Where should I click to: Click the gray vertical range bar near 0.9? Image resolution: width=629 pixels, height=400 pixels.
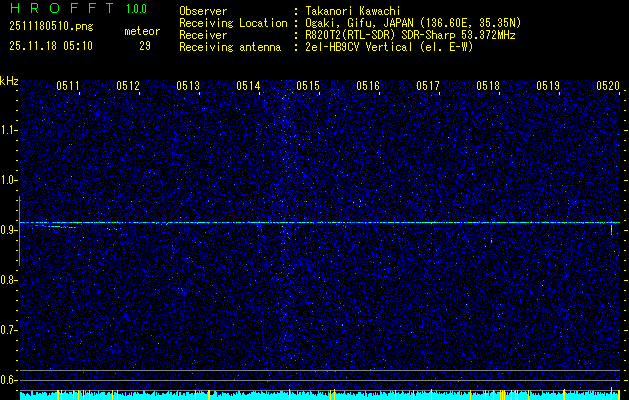(20, 231)
